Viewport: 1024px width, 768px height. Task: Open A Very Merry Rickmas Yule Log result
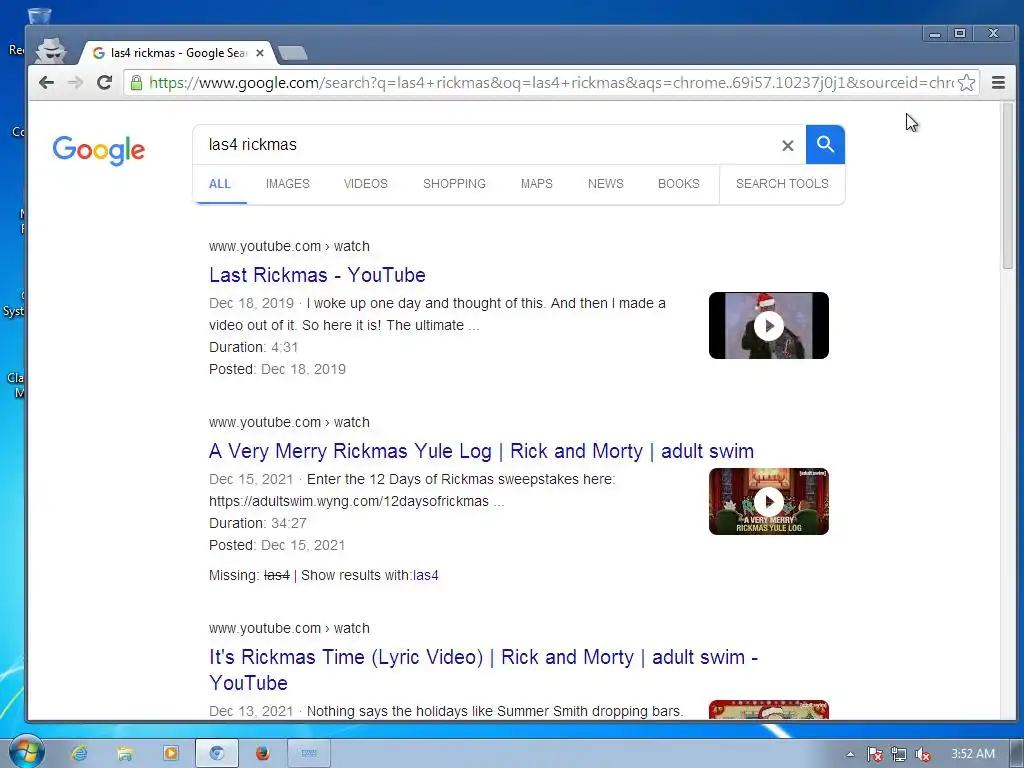point(481,451)
